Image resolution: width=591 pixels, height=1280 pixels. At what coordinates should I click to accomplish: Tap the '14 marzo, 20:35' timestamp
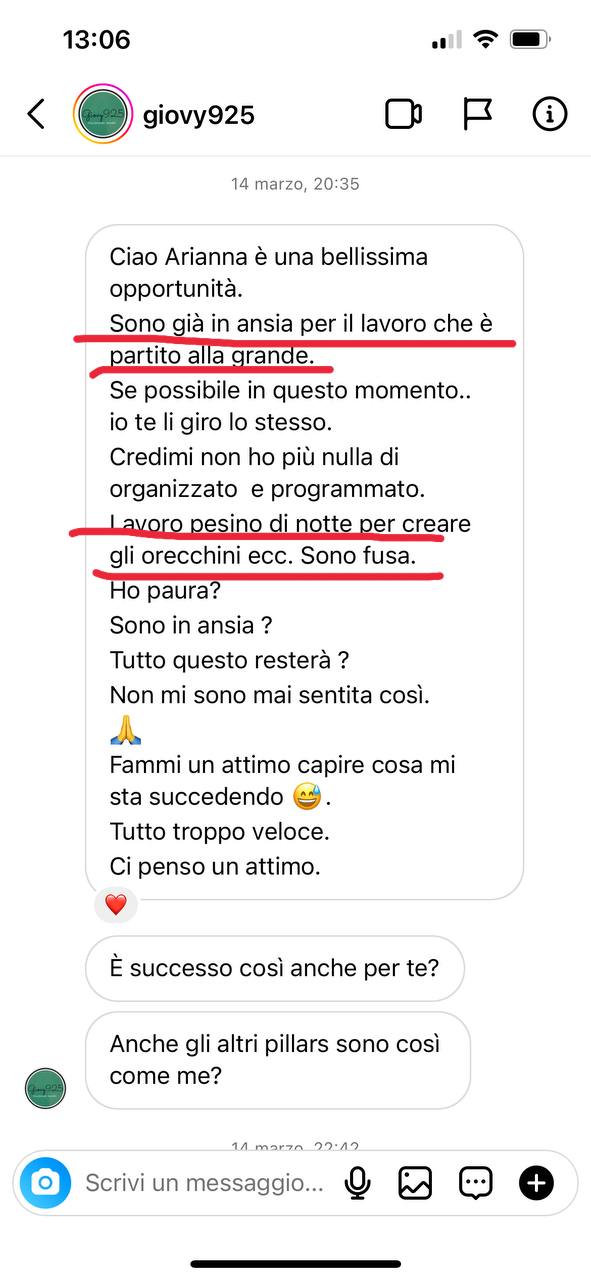coord(295,184)
